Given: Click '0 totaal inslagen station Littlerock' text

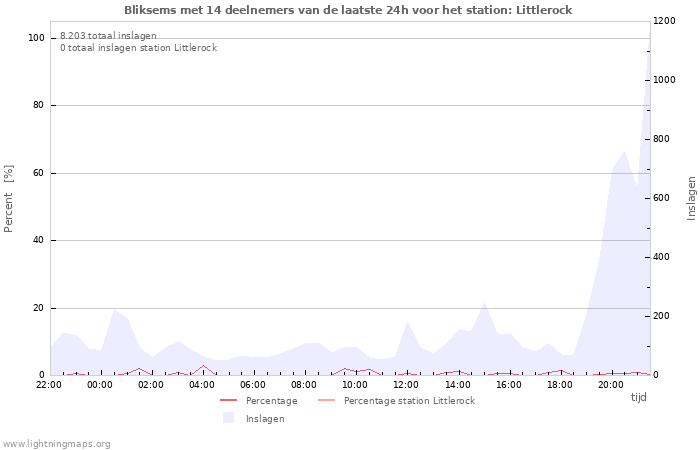Looking at the screenshot, I should (138, 48).
